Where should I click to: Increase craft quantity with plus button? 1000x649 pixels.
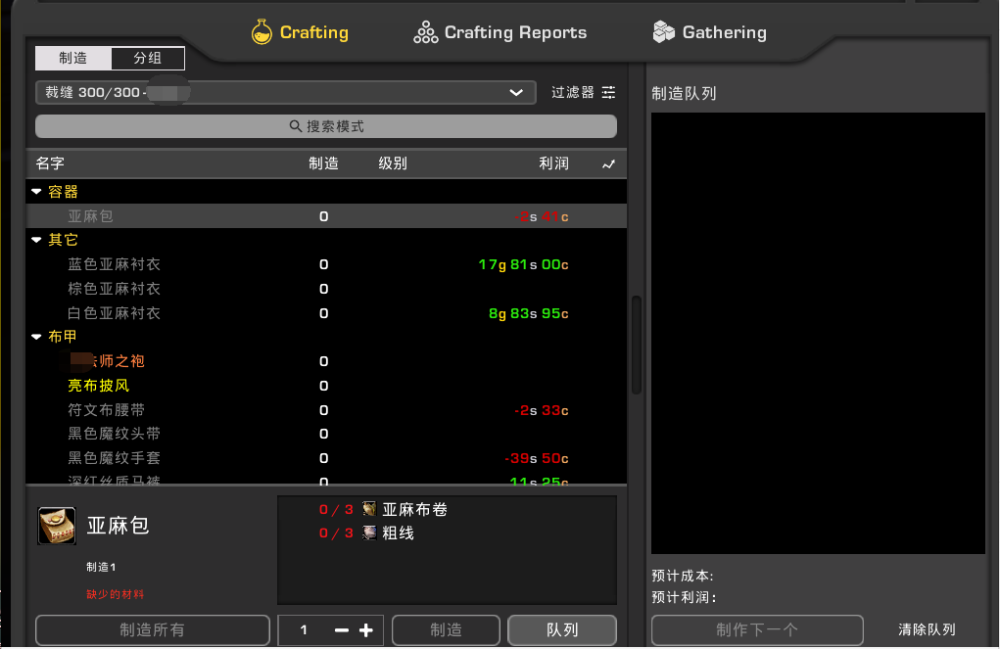[x=366, y=631]
